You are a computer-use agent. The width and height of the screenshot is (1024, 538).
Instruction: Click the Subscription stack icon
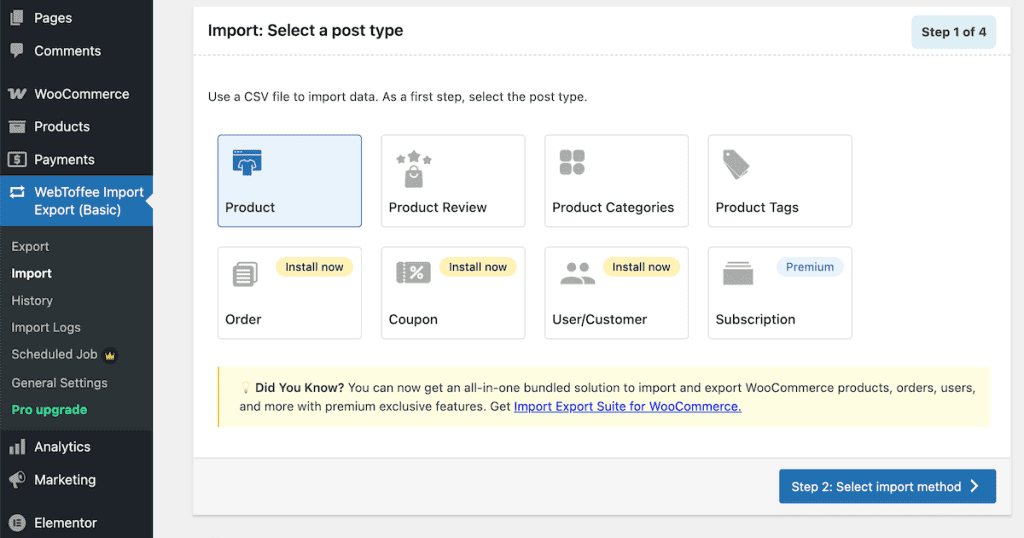738,273
